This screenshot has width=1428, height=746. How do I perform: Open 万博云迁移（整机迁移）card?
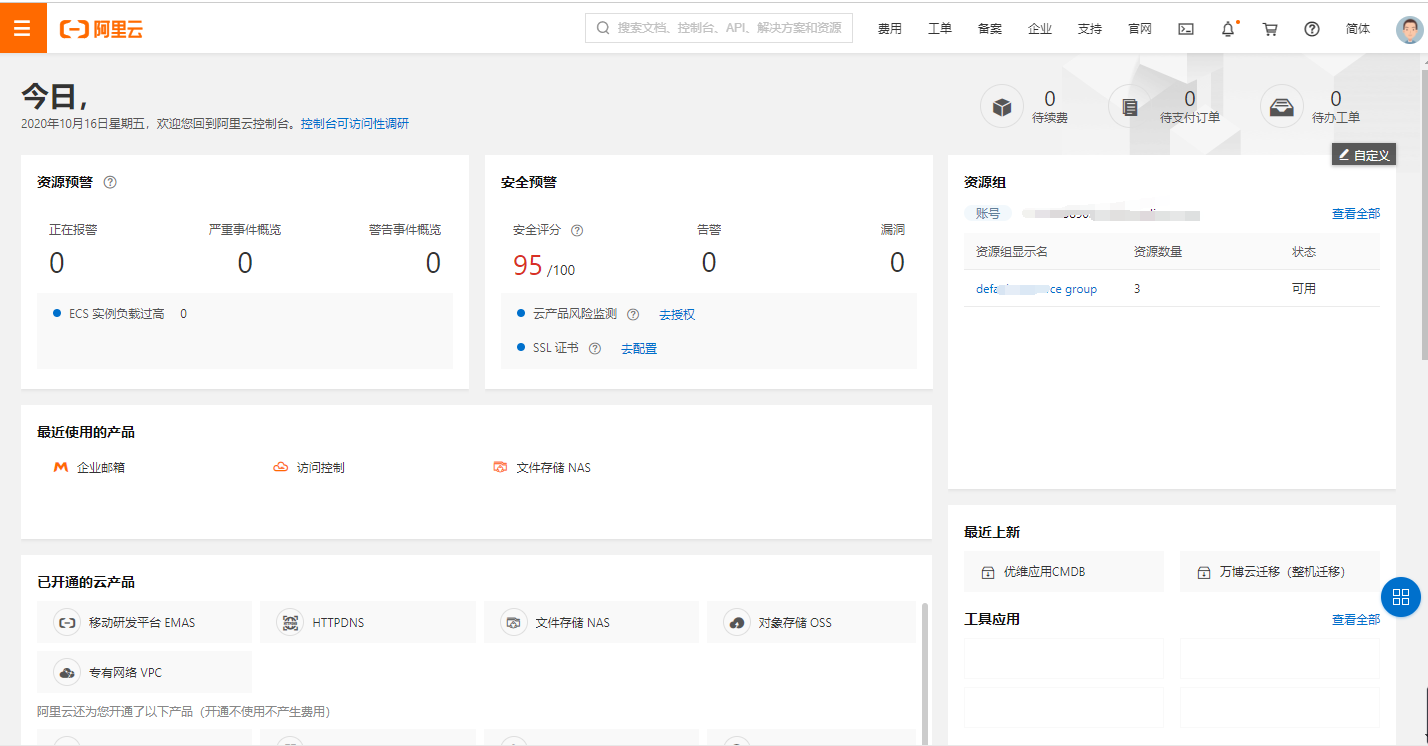pyautogui.click(x=1280, y=572)
